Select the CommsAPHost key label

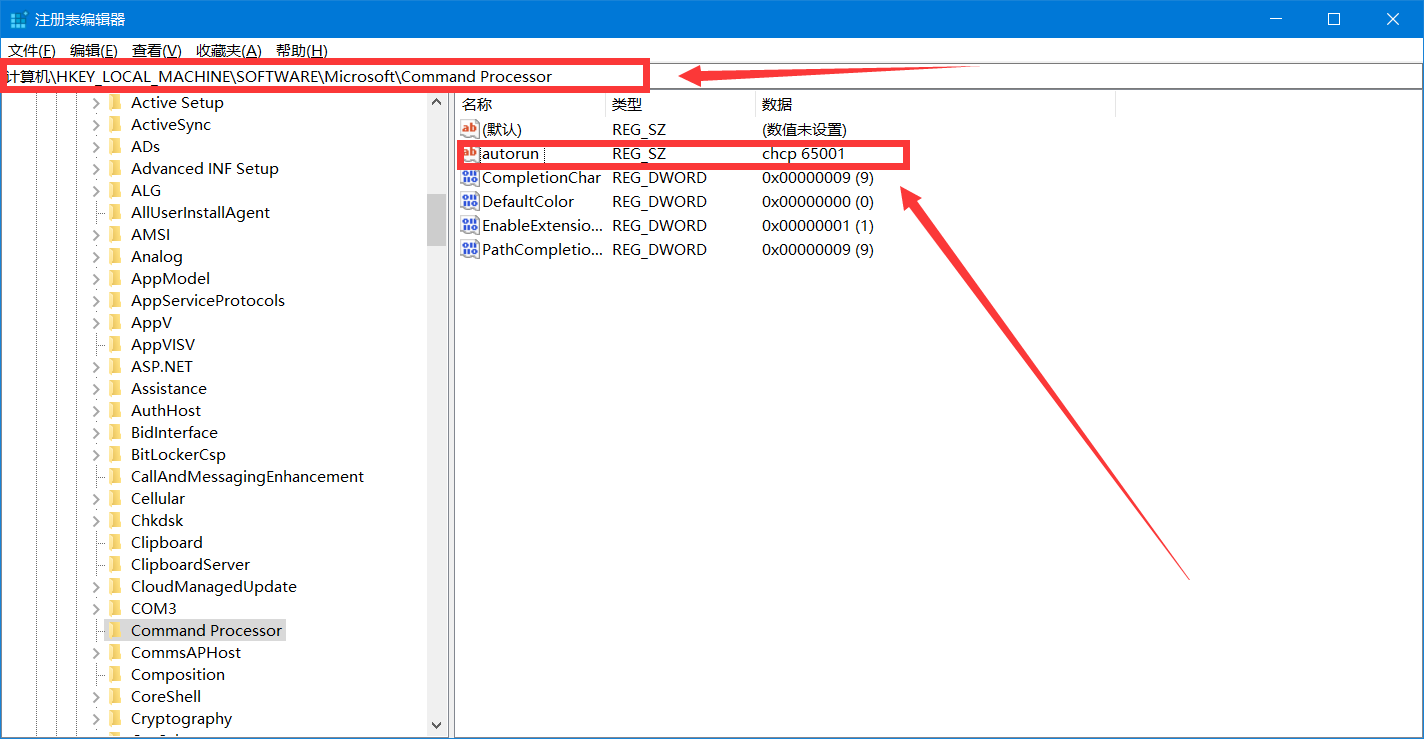(186, 652)
